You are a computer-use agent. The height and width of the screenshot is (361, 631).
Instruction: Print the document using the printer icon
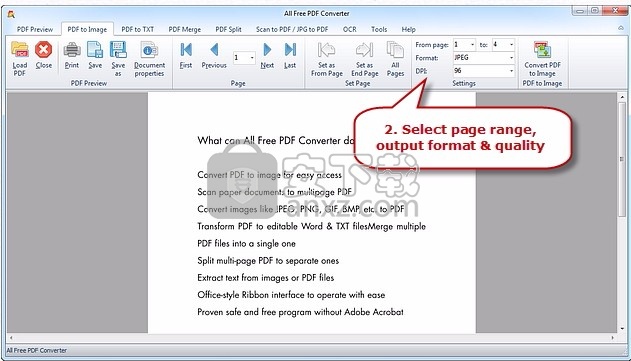coord(72,50)
